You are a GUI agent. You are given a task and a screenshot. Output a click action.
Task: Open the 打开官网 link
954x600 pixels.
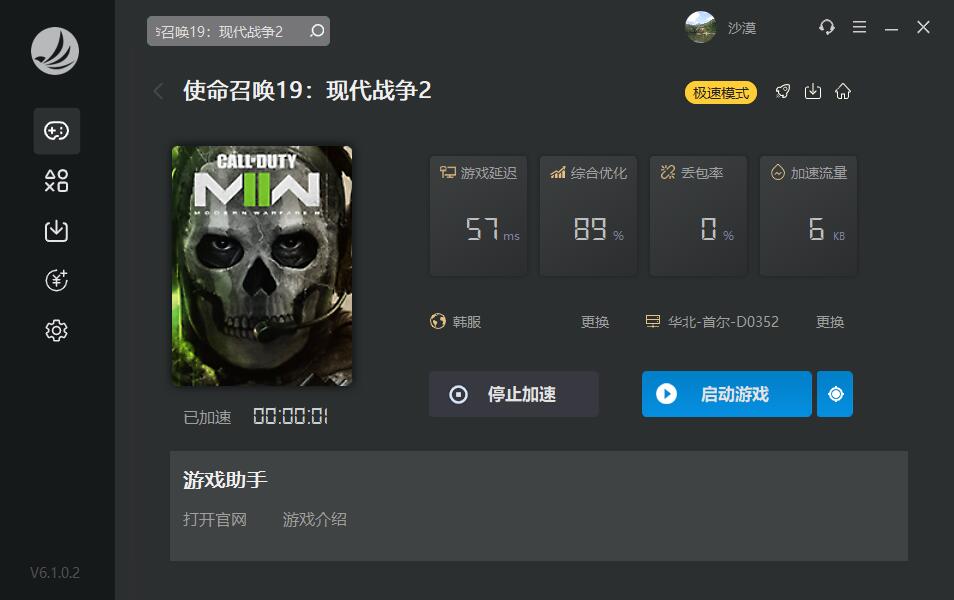tap(215, 520)
